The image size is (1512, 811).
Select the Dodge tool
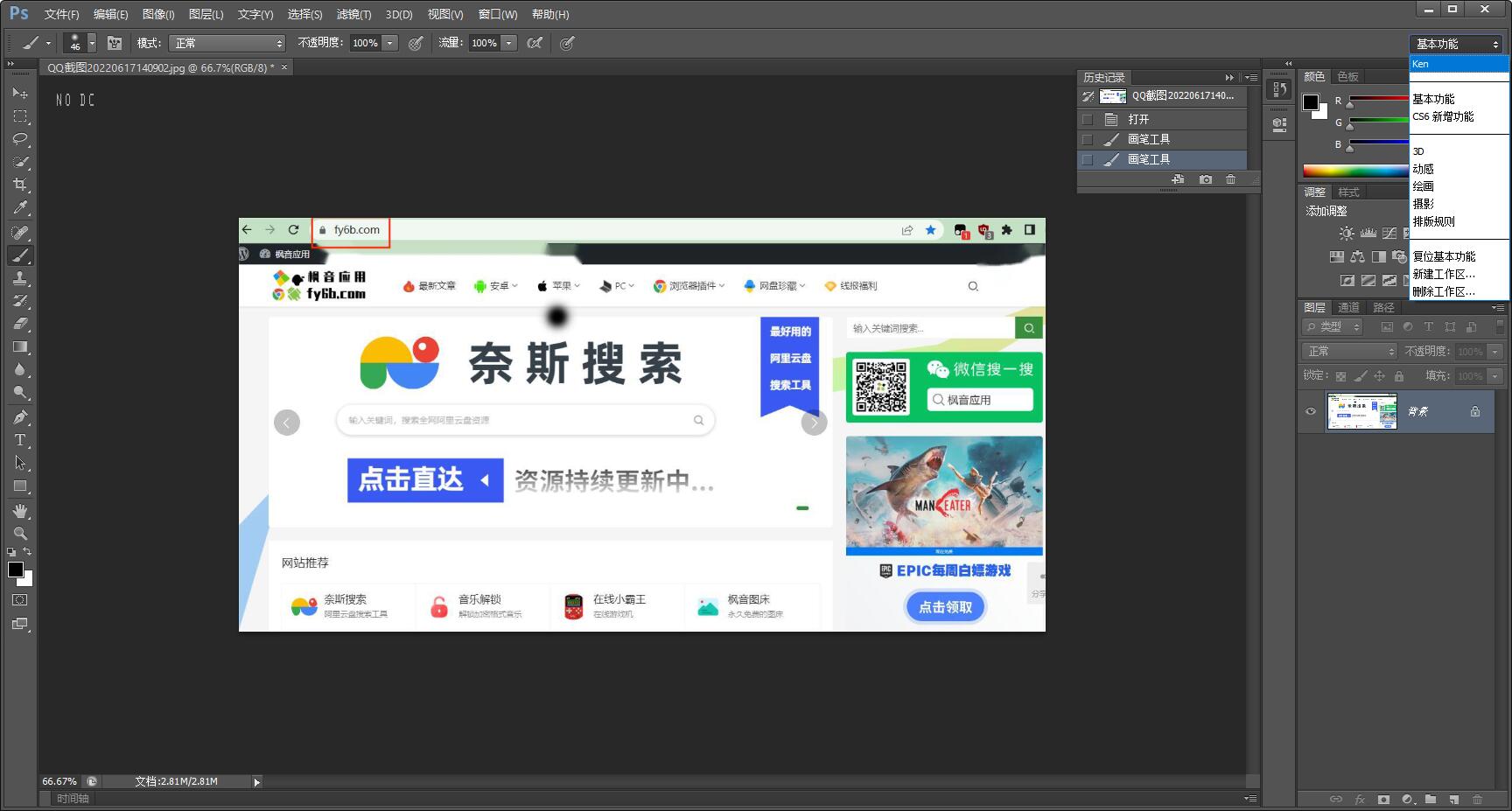click(x=20, y=393)
